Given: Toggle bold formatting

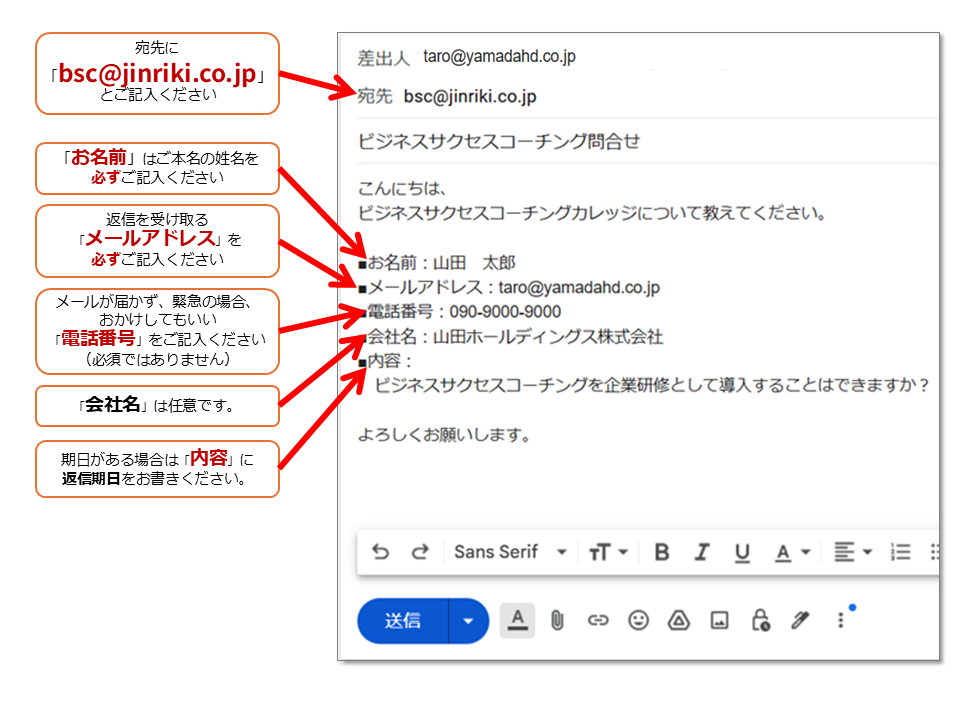Looking at the screenshot, I should coord(662,552).
